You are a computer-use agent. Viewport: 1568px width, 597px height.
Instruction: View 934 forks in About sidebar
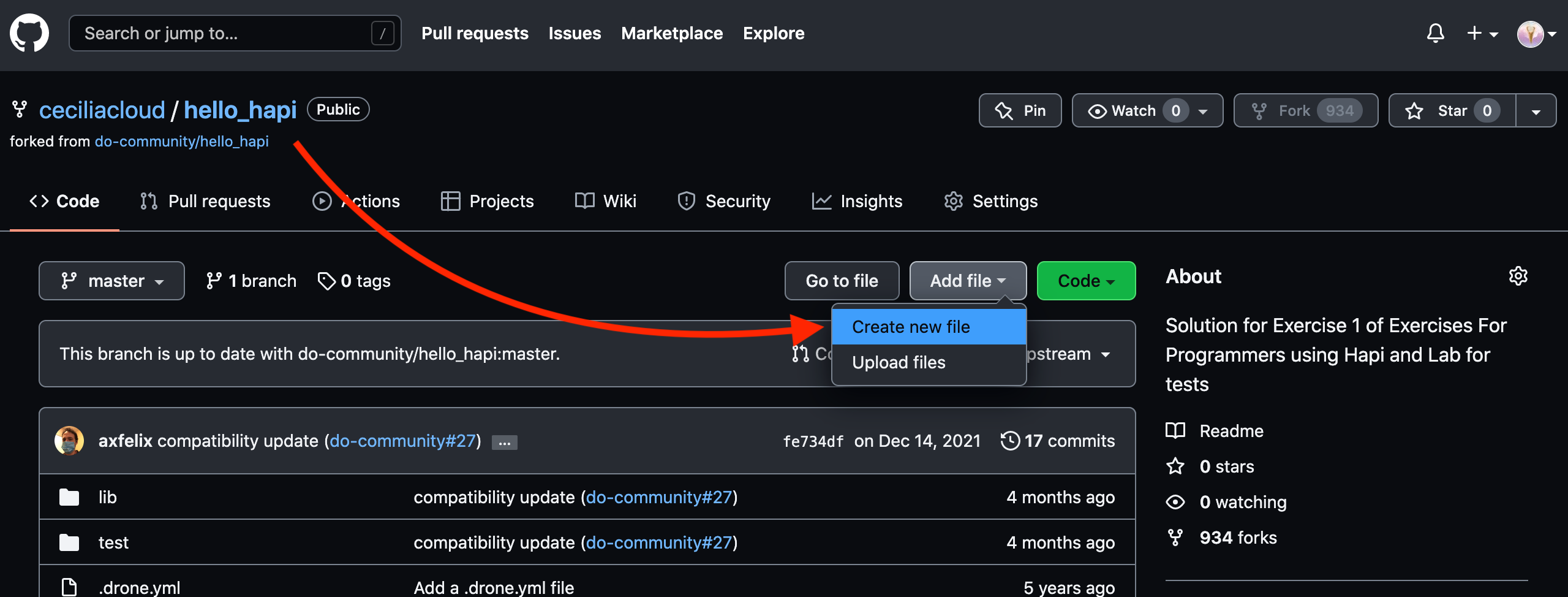1221,538
